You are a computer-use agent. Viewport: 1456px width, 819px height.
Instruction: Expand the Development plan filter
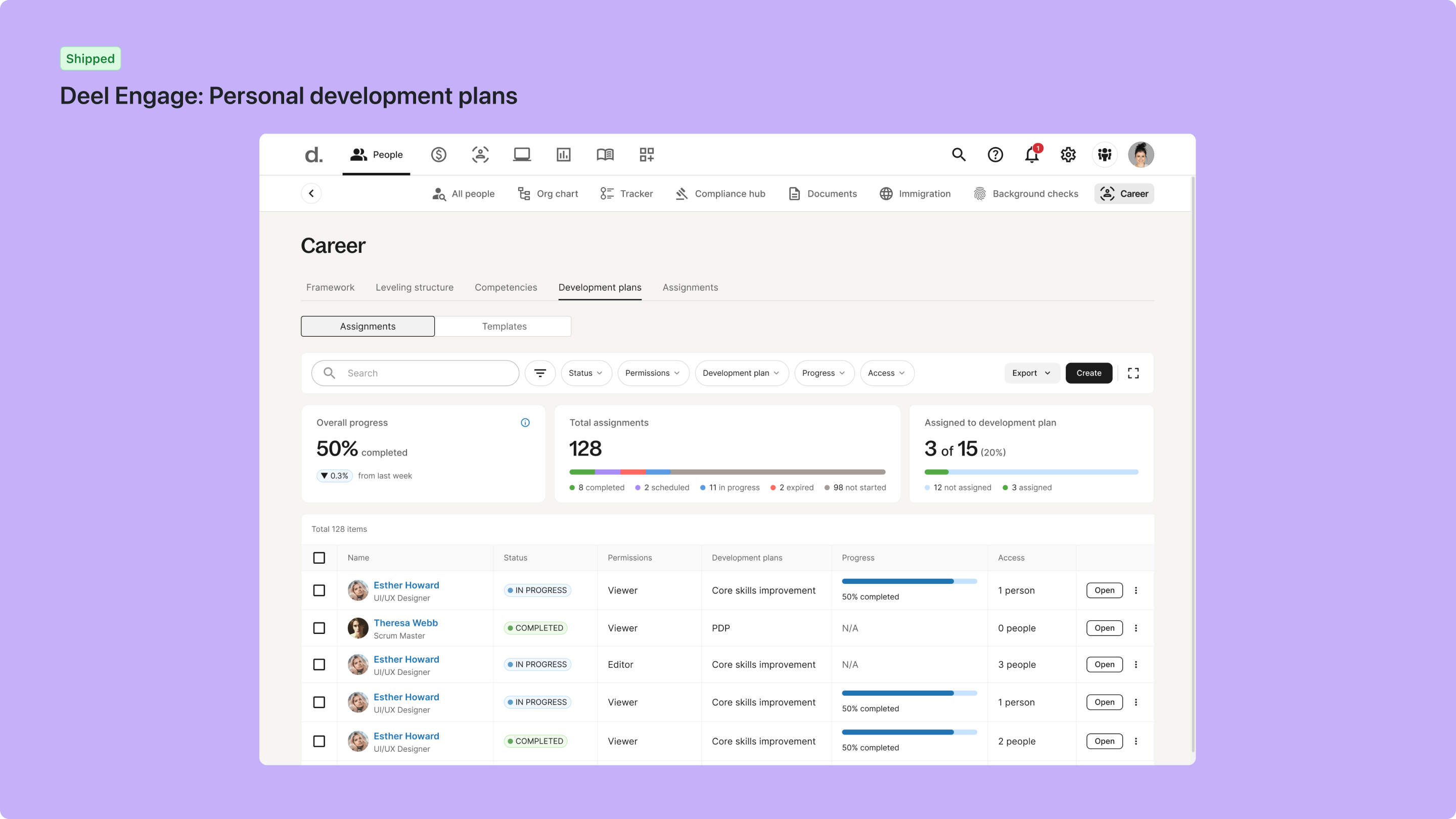[x=742, y=373]
